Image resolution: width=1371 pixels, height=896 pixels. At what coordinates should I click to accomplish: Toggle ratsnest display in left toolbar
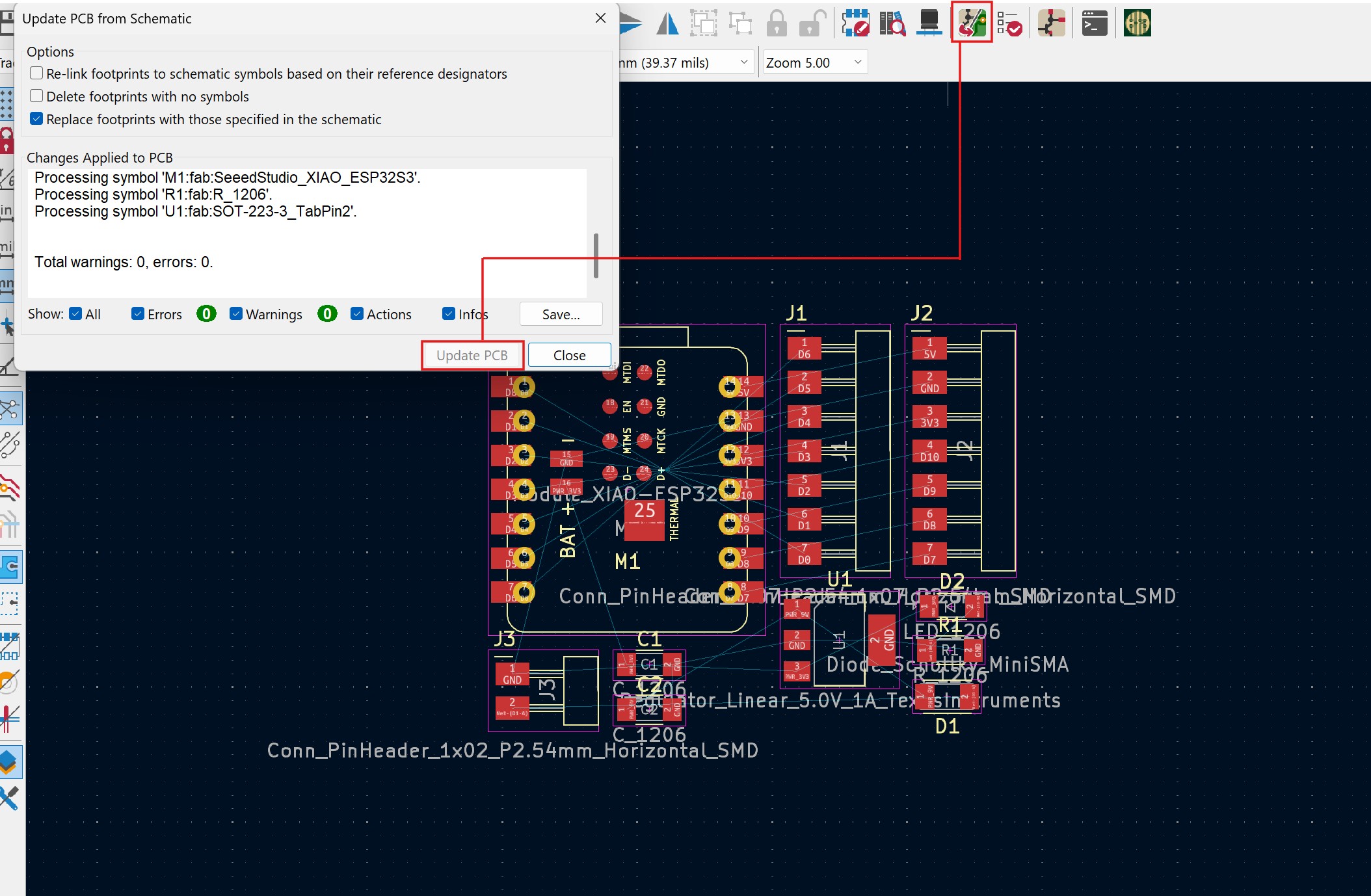point(10,409)
